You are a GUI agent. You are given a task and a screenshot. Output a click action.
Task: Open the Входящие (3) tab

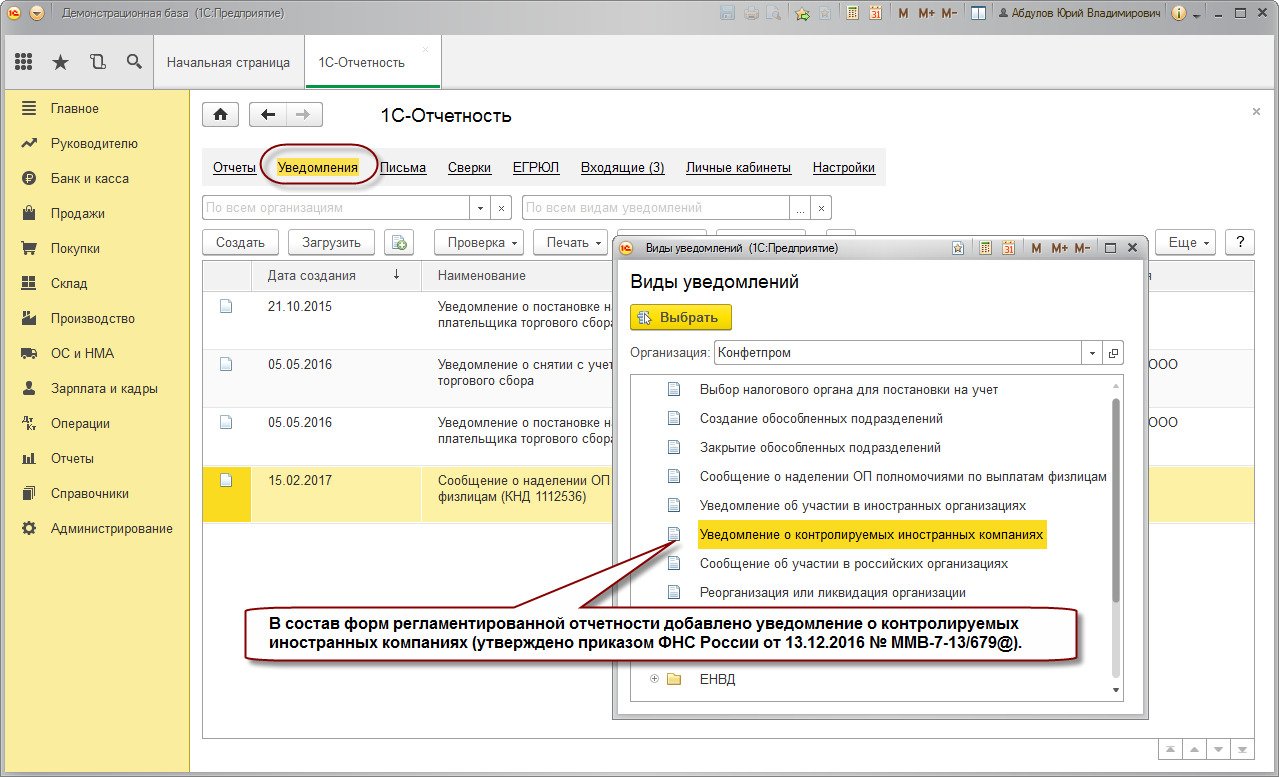click(622, 168)
